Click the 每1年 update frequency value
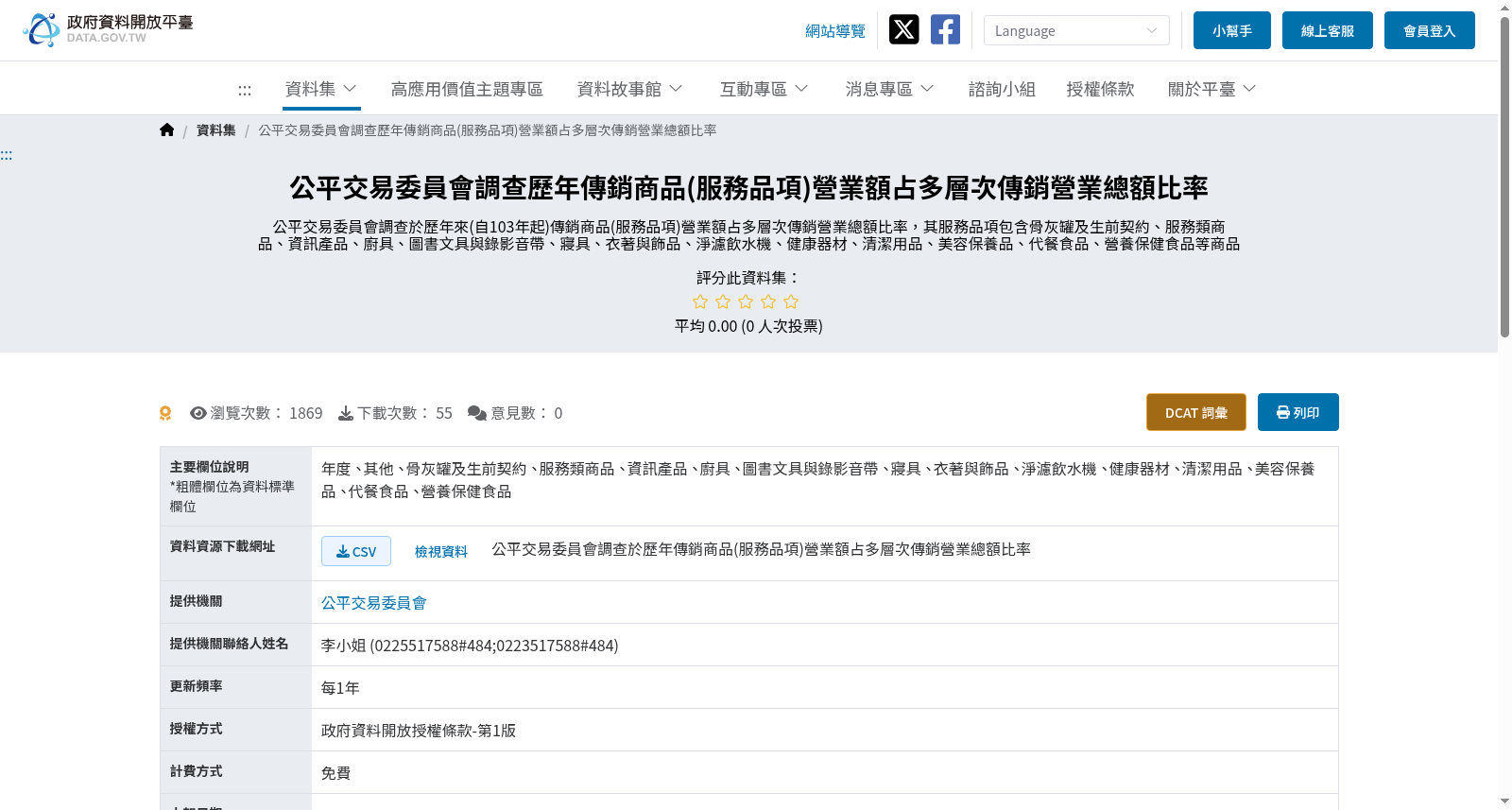The height and width of the screenshot is (810, 1512). coord(340,688)
